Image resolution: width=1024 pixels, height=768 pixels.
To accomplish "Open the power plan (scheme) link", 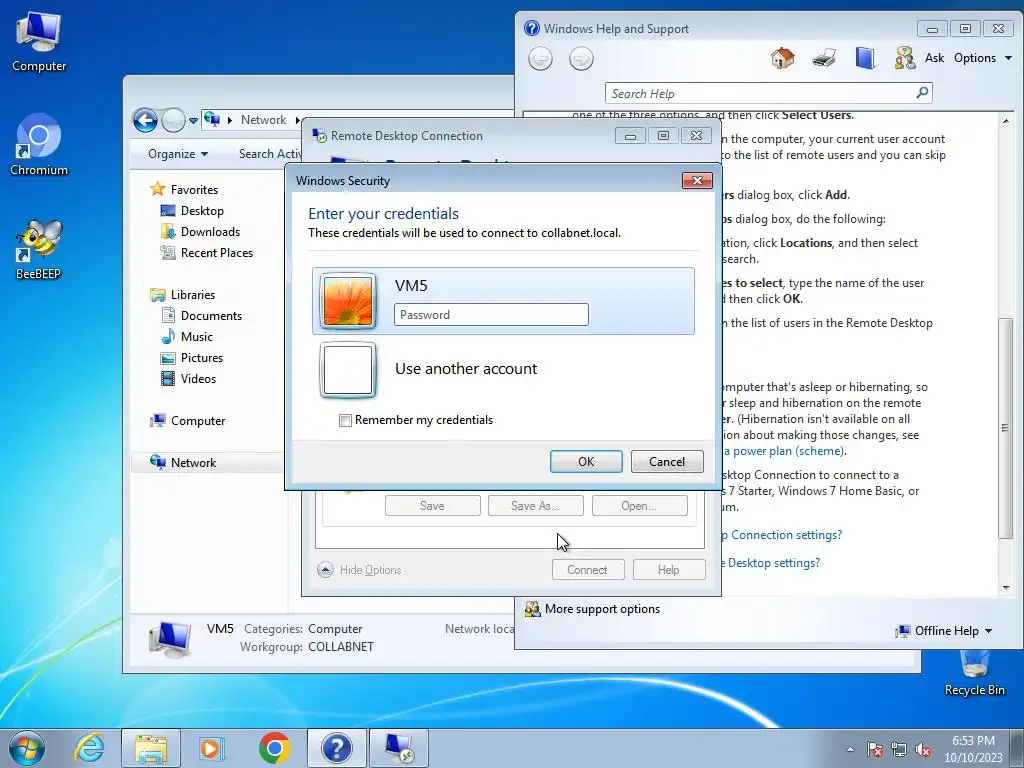I will coord(784,451).
